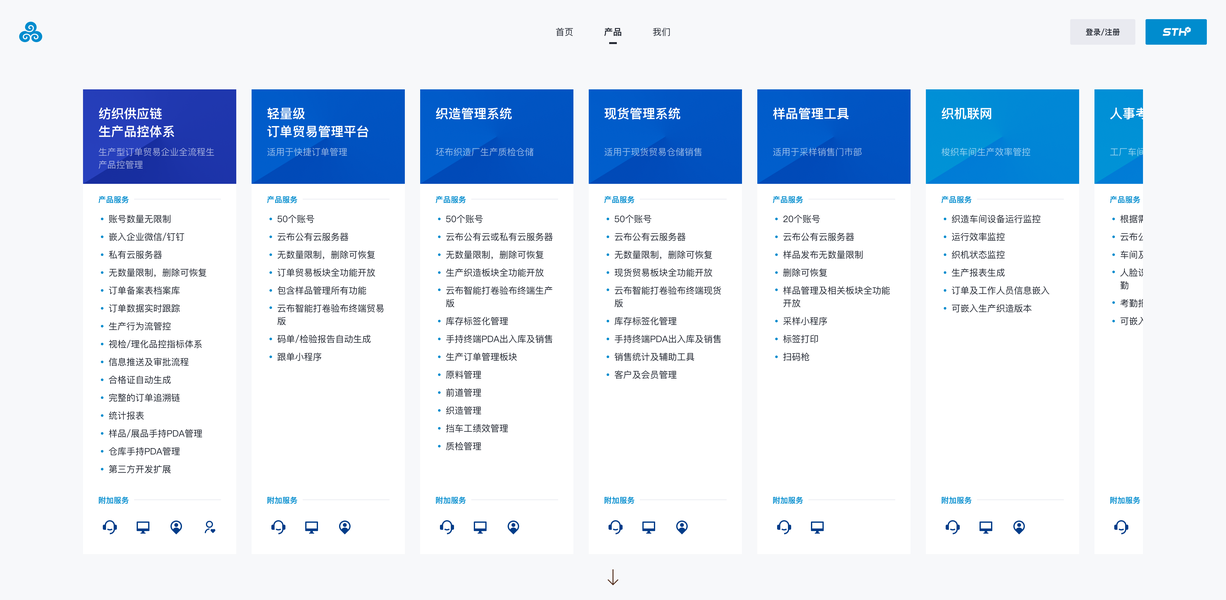Click the 质检管理 list item
Viewport: 1226px width, 600px height.
[x=463, y=447]
